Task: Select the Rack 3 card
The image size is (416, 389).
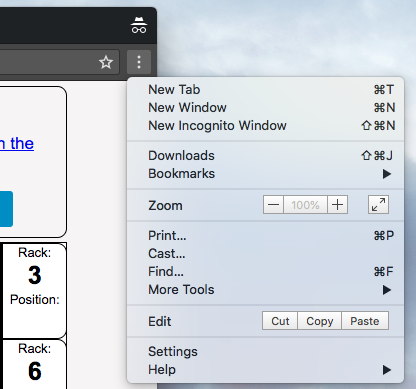Action: coord(35,291)
